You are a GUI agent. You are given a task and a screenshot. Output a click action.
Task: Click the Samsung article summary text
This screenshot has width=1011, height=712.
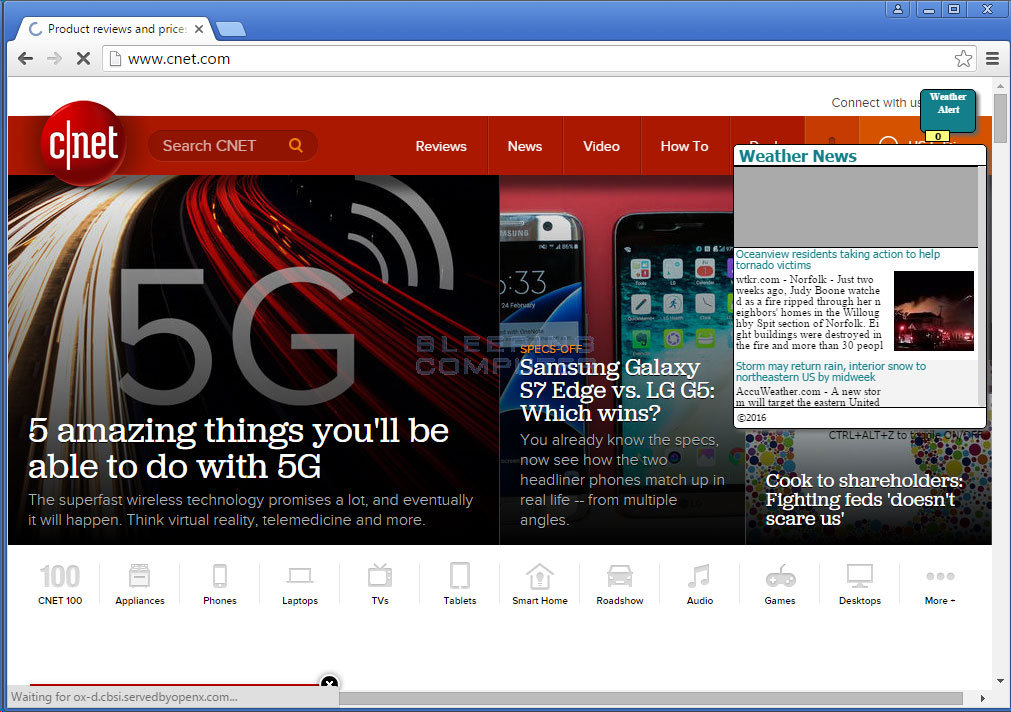click(622, 479)
